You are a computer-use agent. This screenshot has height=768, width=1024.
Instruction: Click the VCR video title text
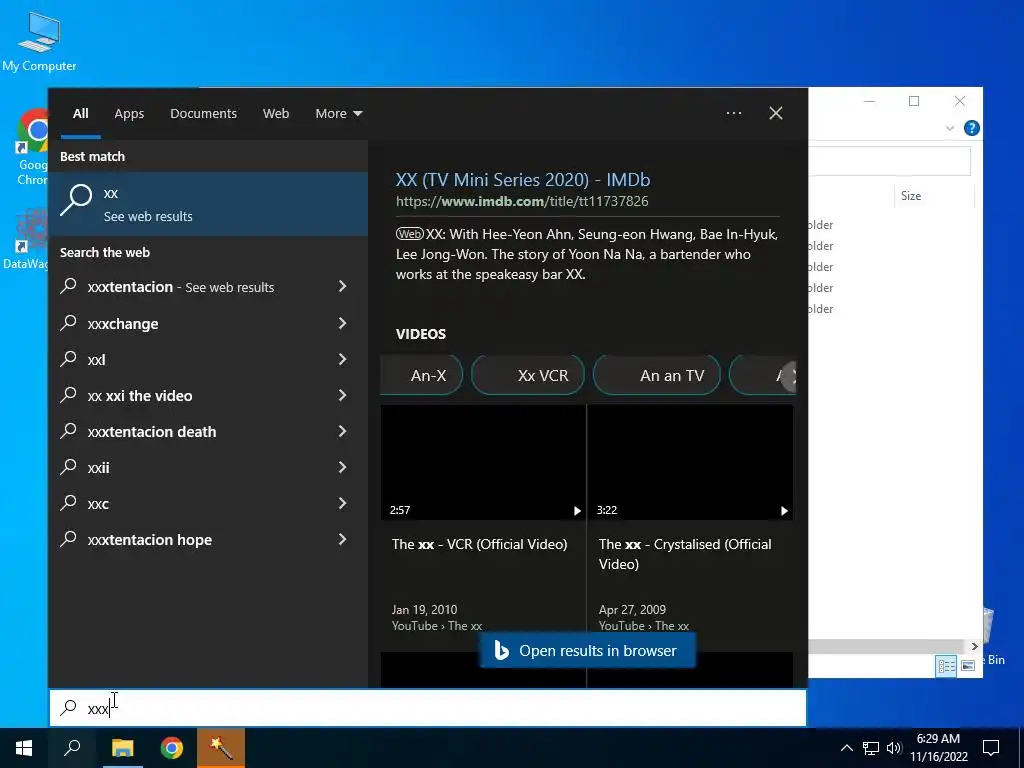[479, 544]
